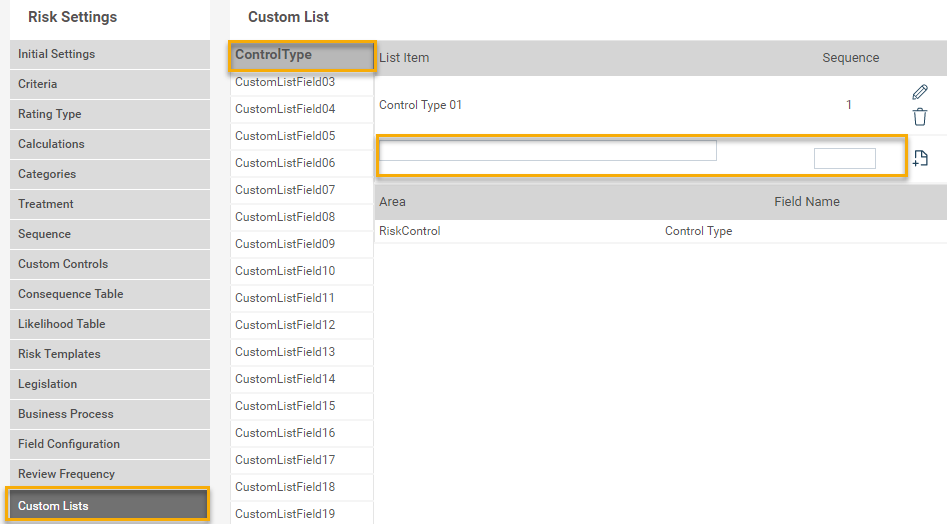Open Review Frequency settings
947x524 pixels.
click(x=110, y=474)
